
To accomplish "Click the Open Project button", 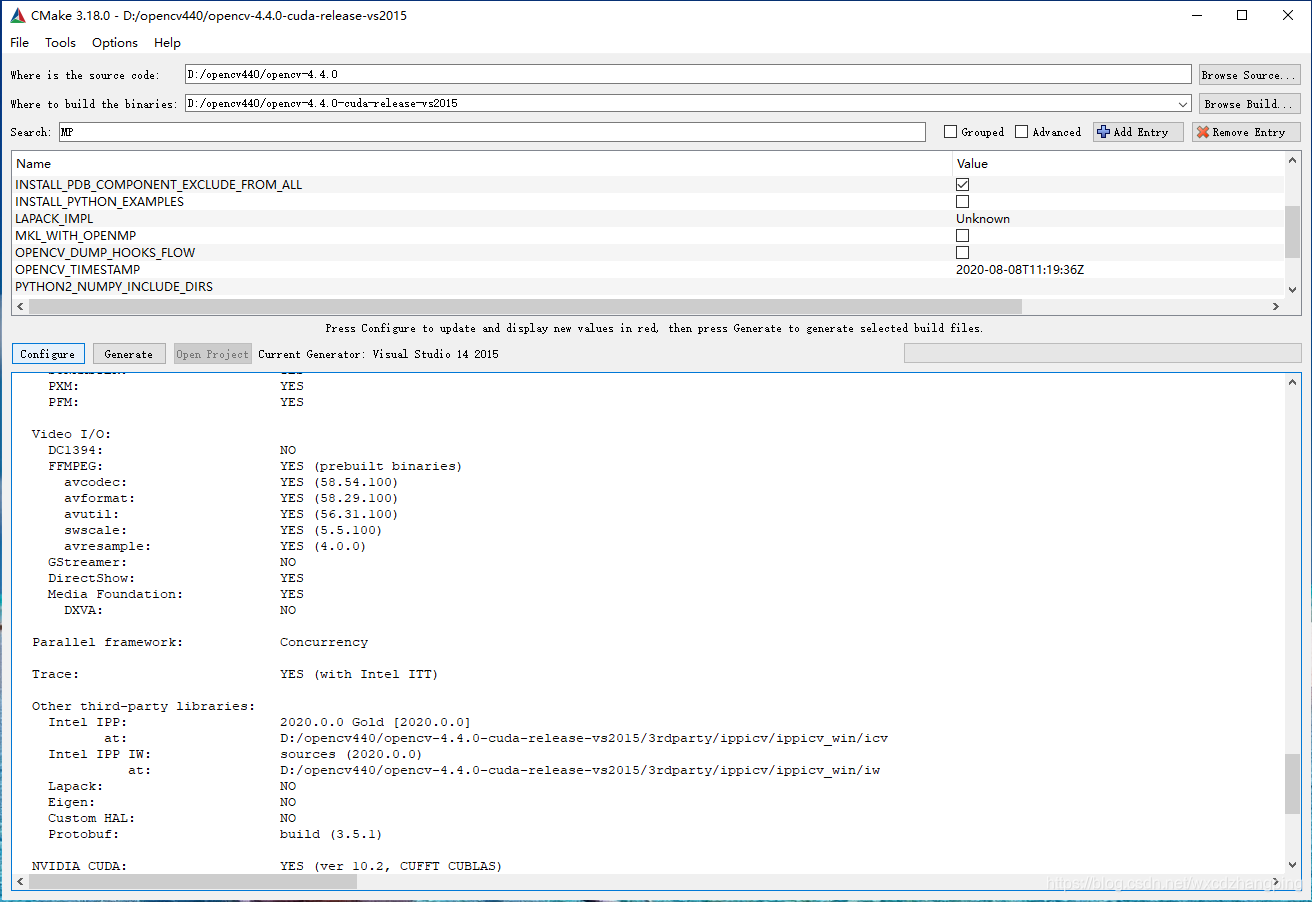I will (212, 354).
